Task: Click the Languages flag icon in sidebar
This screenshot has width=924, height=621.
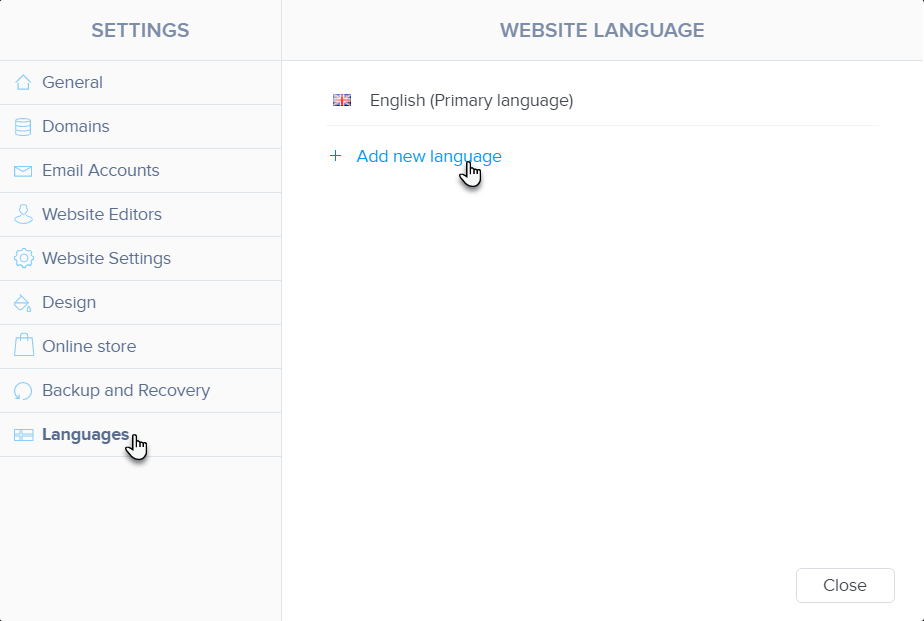Action: point(23,435)
